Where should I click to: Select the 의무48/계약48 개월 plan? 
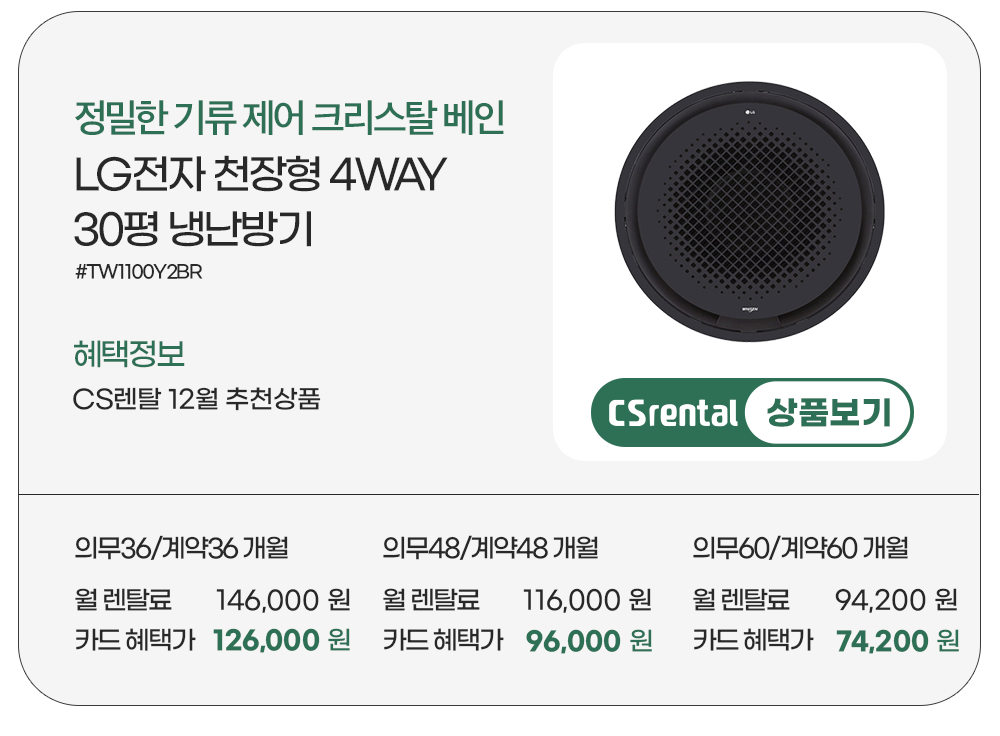click(x=490, y=548)
